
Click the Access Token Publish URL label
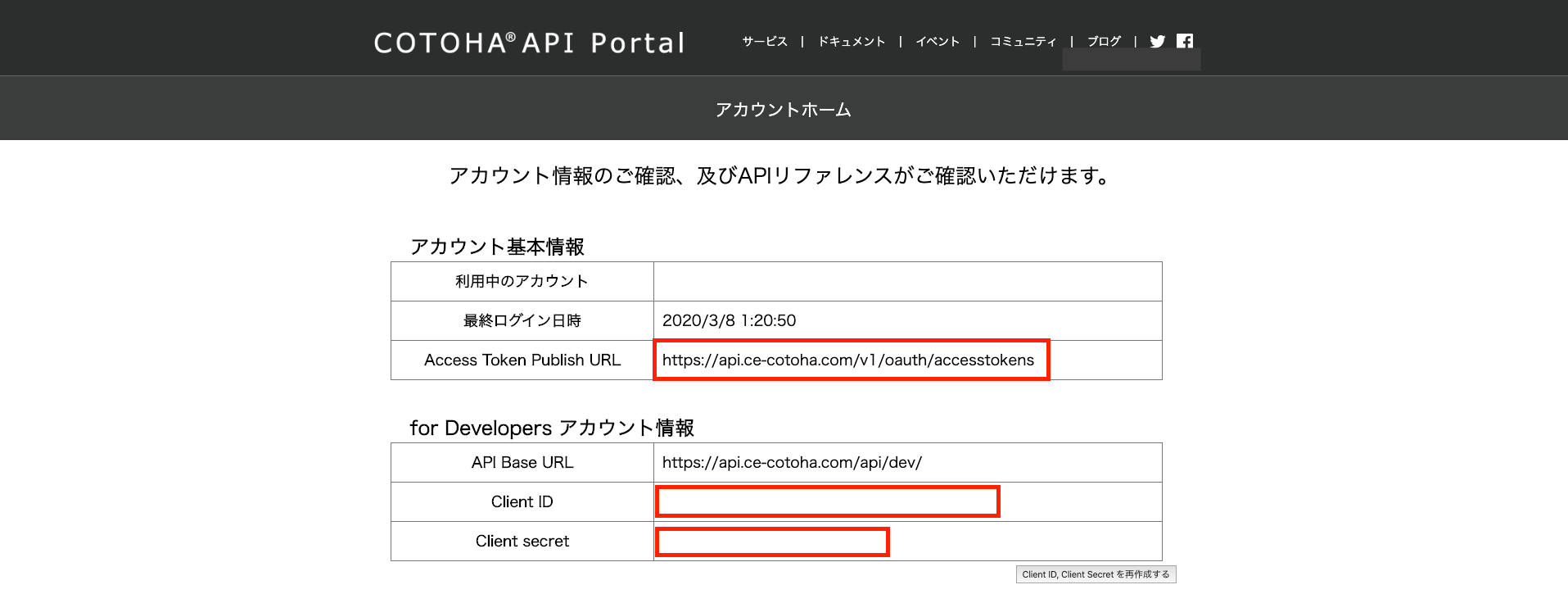click(522, 360)
